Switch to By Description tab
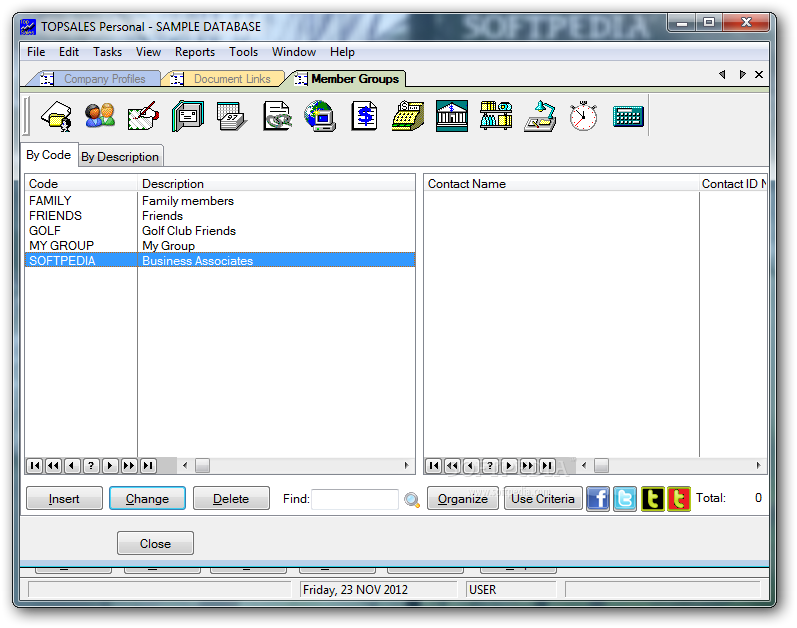 (120, 157)
